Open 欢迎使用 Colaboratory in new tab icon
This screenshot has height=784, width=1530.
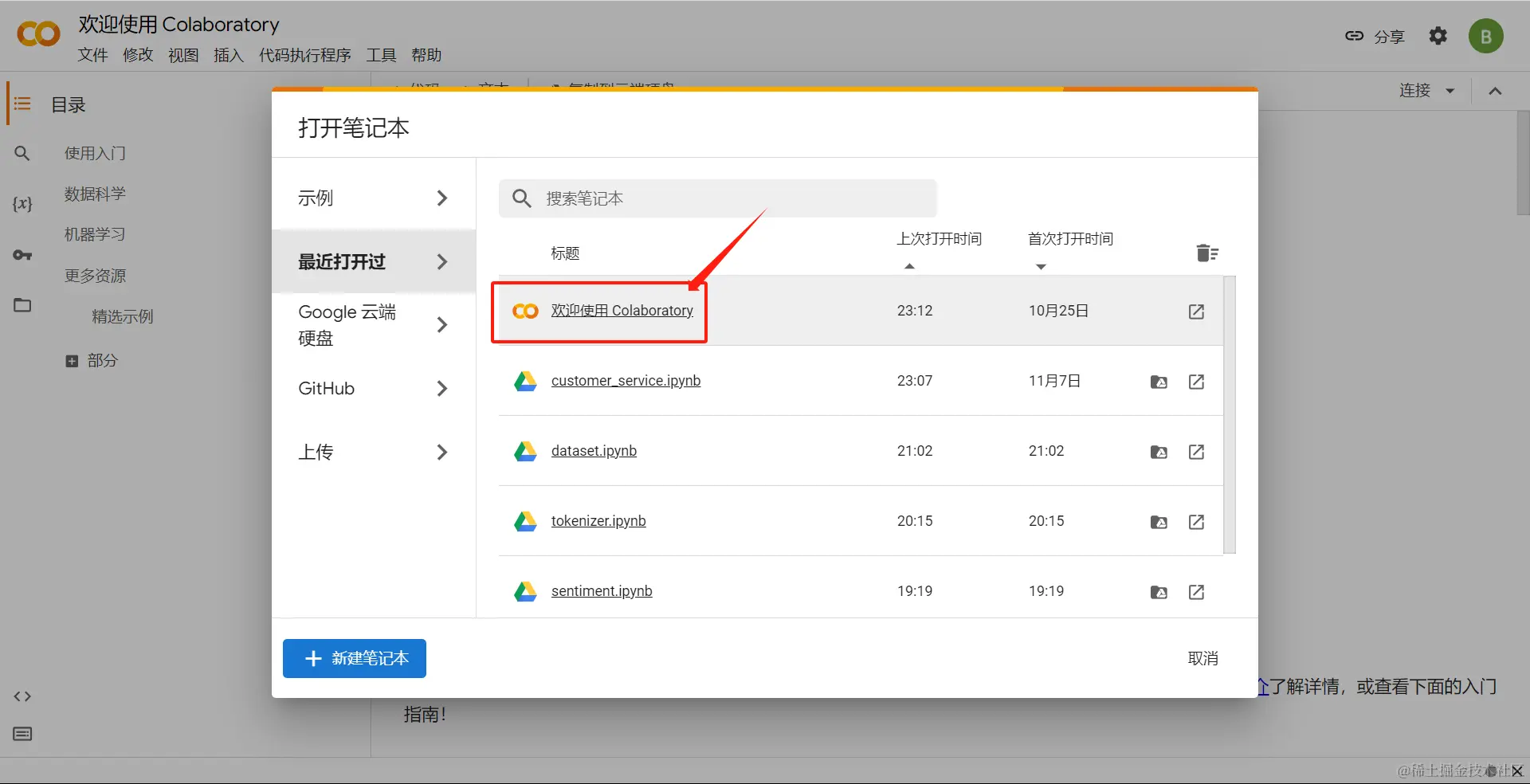pyautogui.click(x=1196, y=312)
